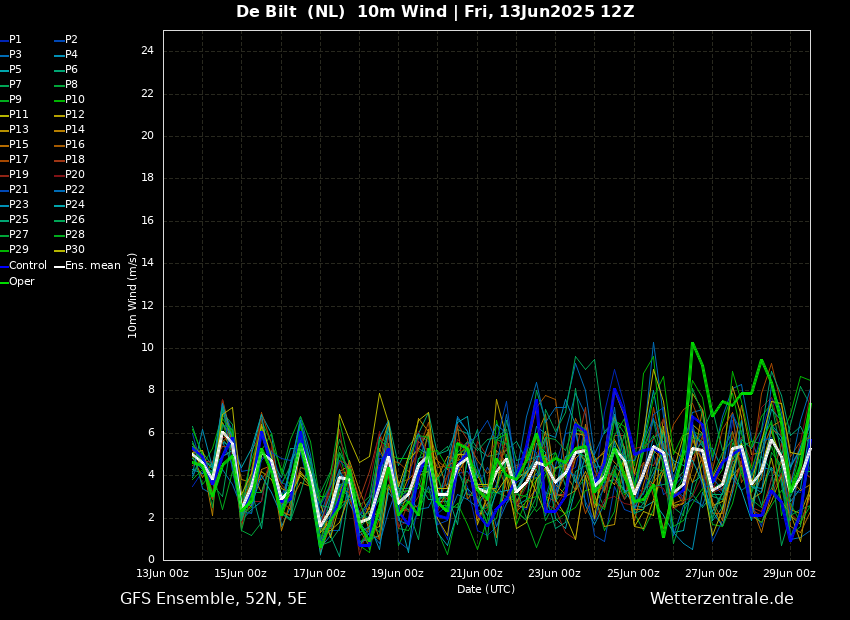Select the Ens. mean legend entry
Viewport: 850px width, 620px height.
(92, 266)
